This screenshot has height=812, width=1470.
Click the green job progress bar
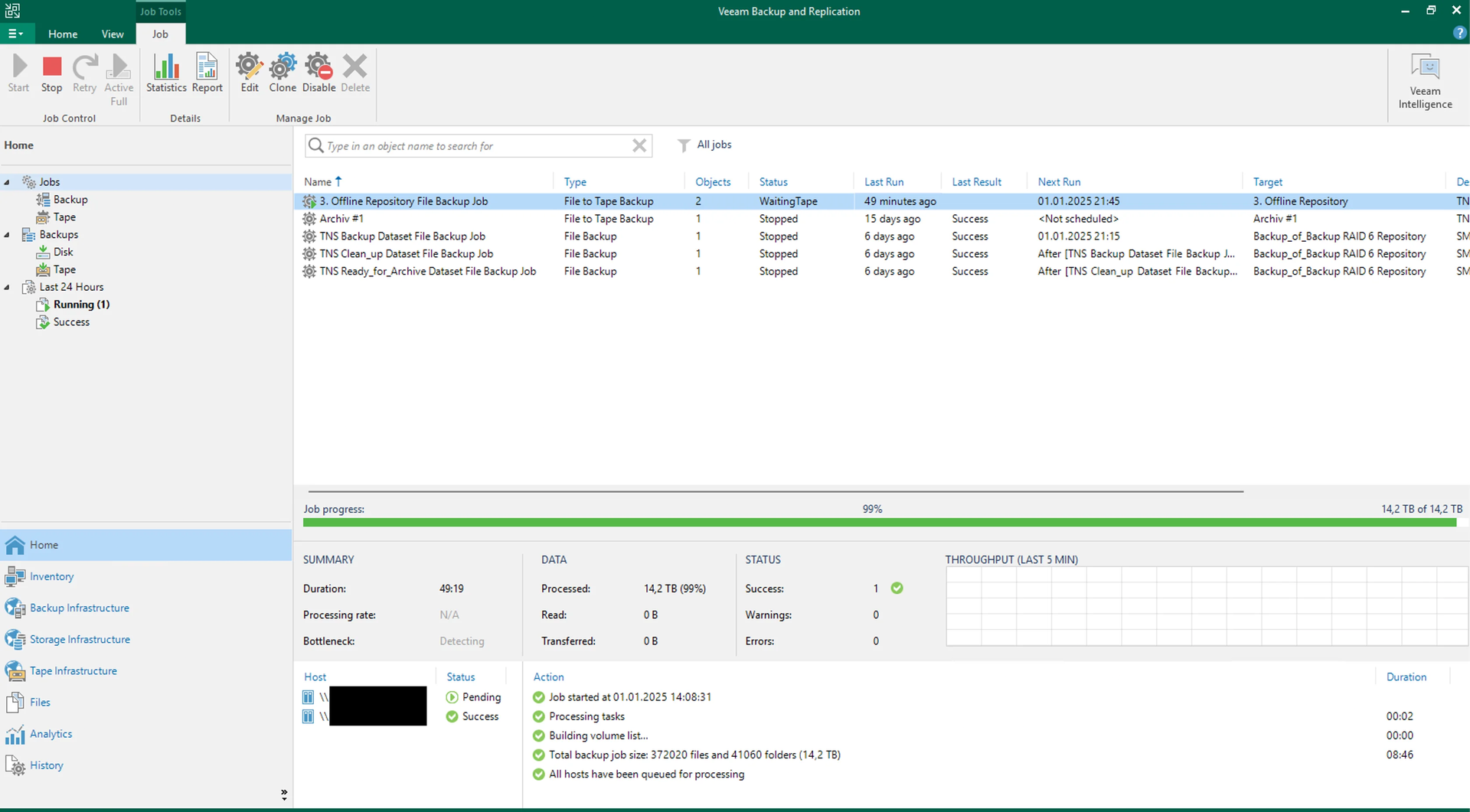click(x=880, y=523)
